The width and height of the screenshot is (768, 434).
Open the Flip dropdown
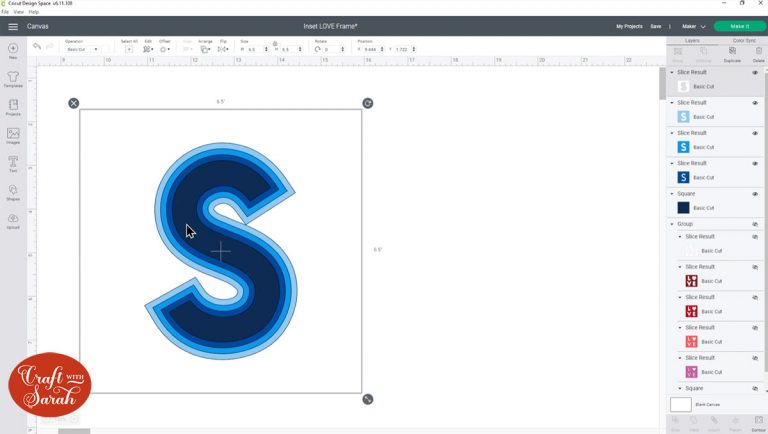point(223,49)
